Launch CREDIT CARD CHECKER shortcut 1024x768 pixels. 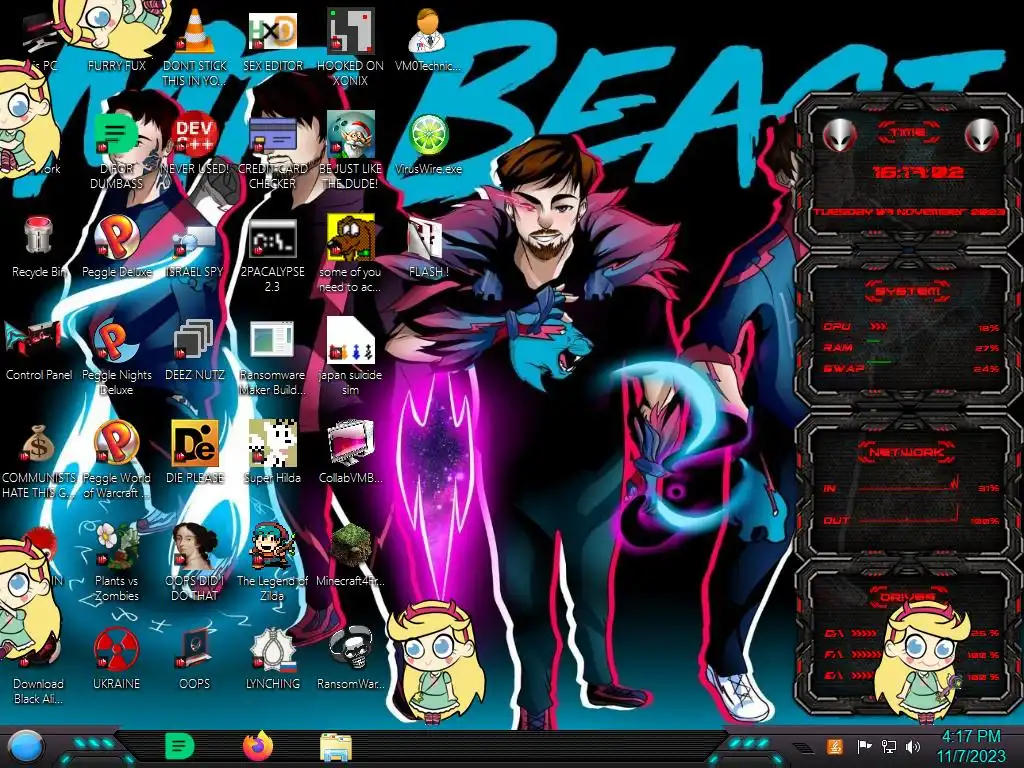tap(273, 136)
